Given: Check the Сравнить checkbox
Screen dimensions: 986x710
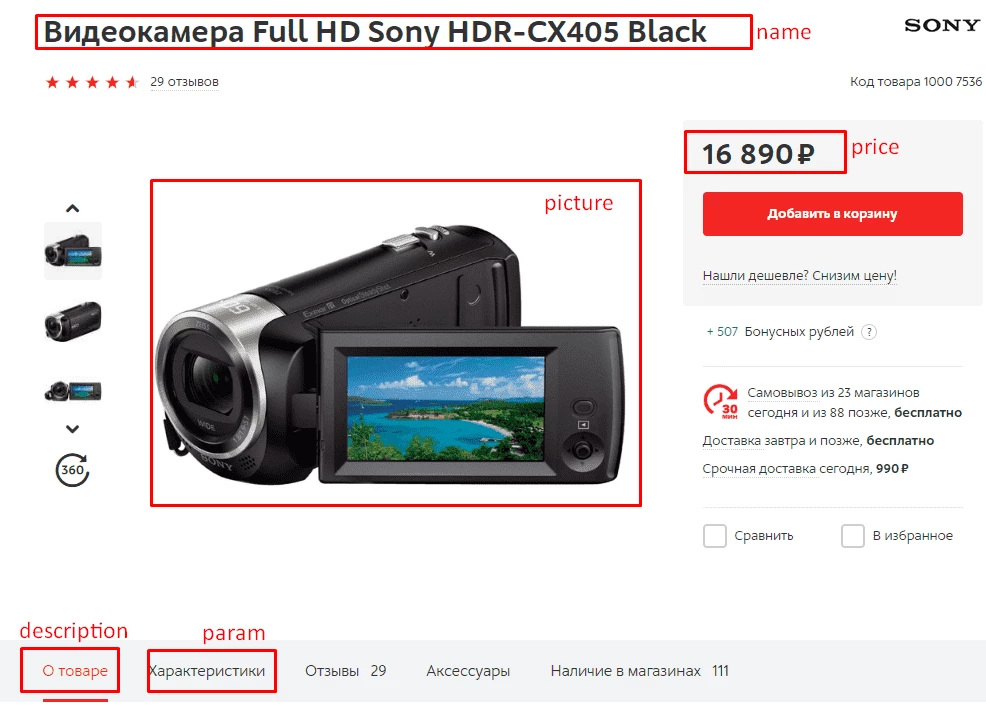Looking at the screenshot, I should [x=714, y=536].
